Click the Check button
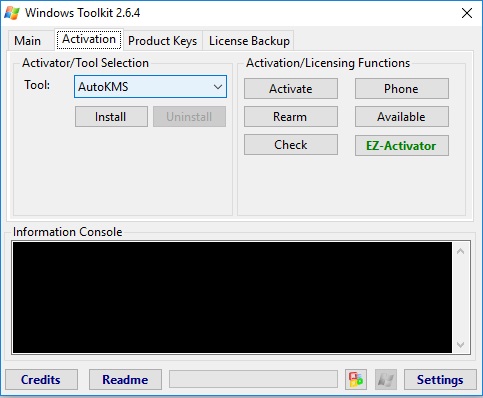 tap(291, 145)
